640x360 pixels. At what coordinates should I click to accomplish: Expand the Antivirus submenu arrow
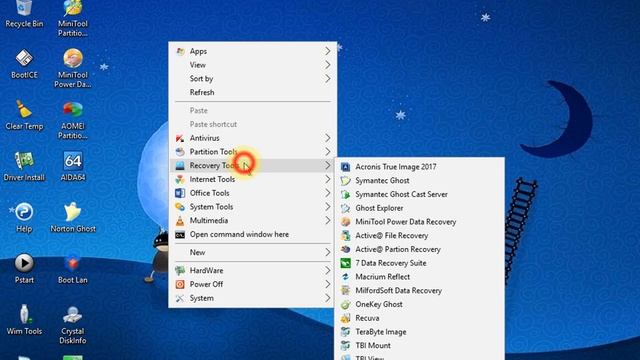tap(328, 138)
